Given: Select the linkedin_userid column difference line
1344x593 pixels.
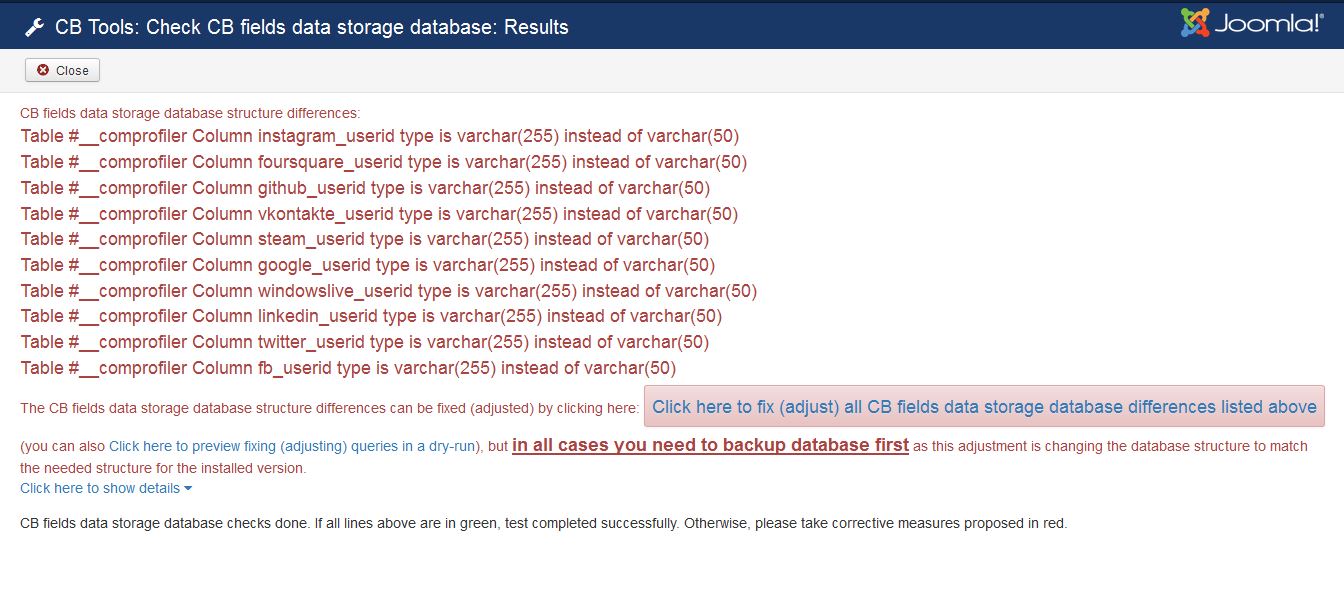Looking at the screenshot, I should click(371, 316).
